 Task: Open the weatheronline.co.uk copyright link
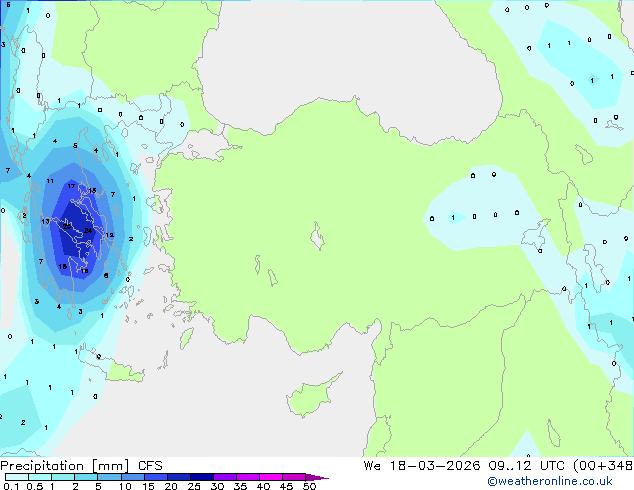[x=549, y=481]
